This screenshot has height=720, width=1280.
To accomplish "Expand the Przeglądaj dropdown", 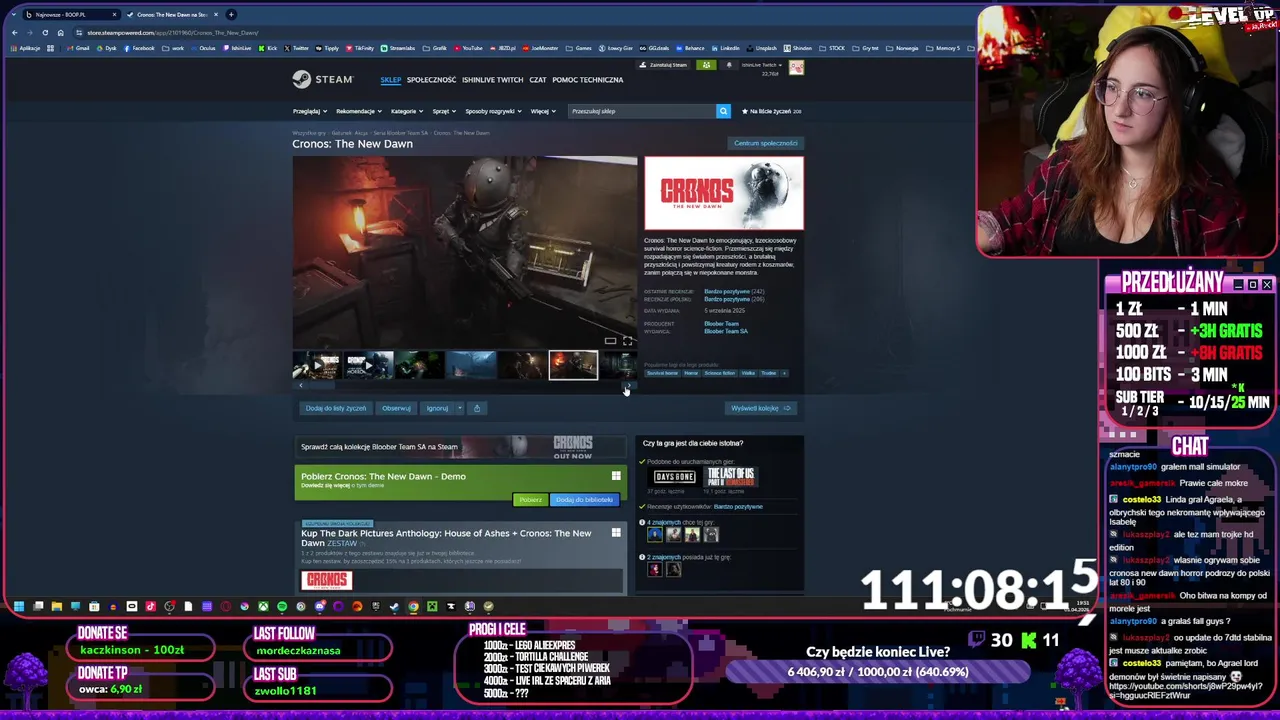I will pos(309,111).
